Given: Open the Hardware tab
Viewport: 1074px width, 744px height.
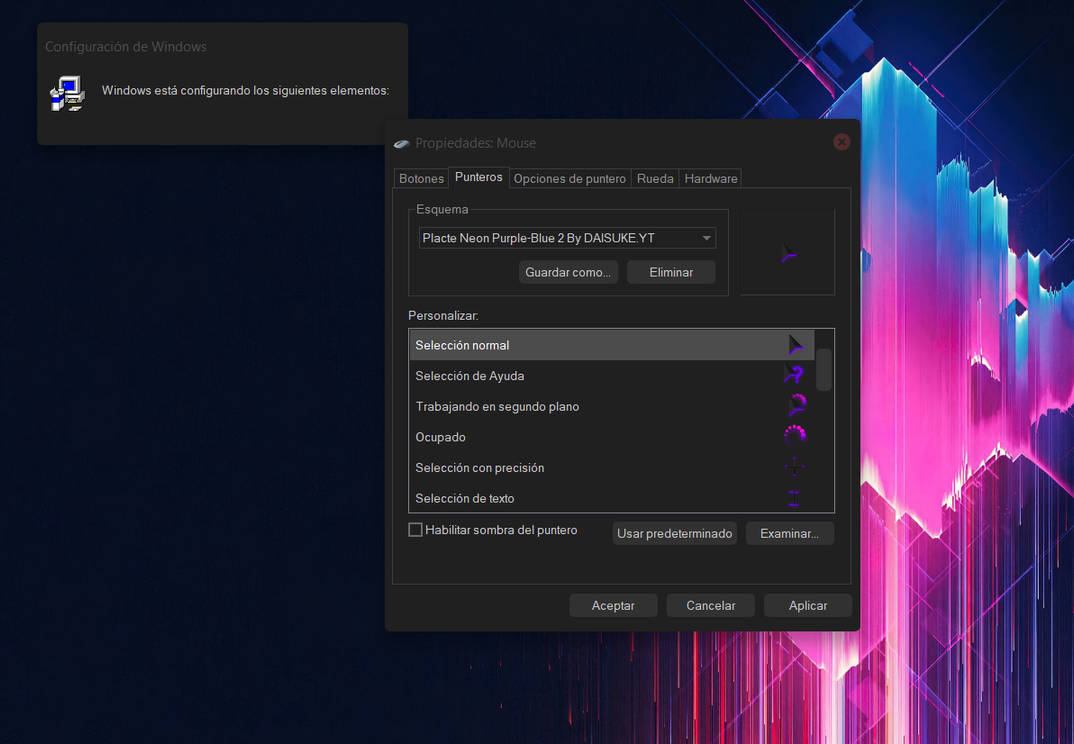Looking at the screenshot, I should (710, 178).
